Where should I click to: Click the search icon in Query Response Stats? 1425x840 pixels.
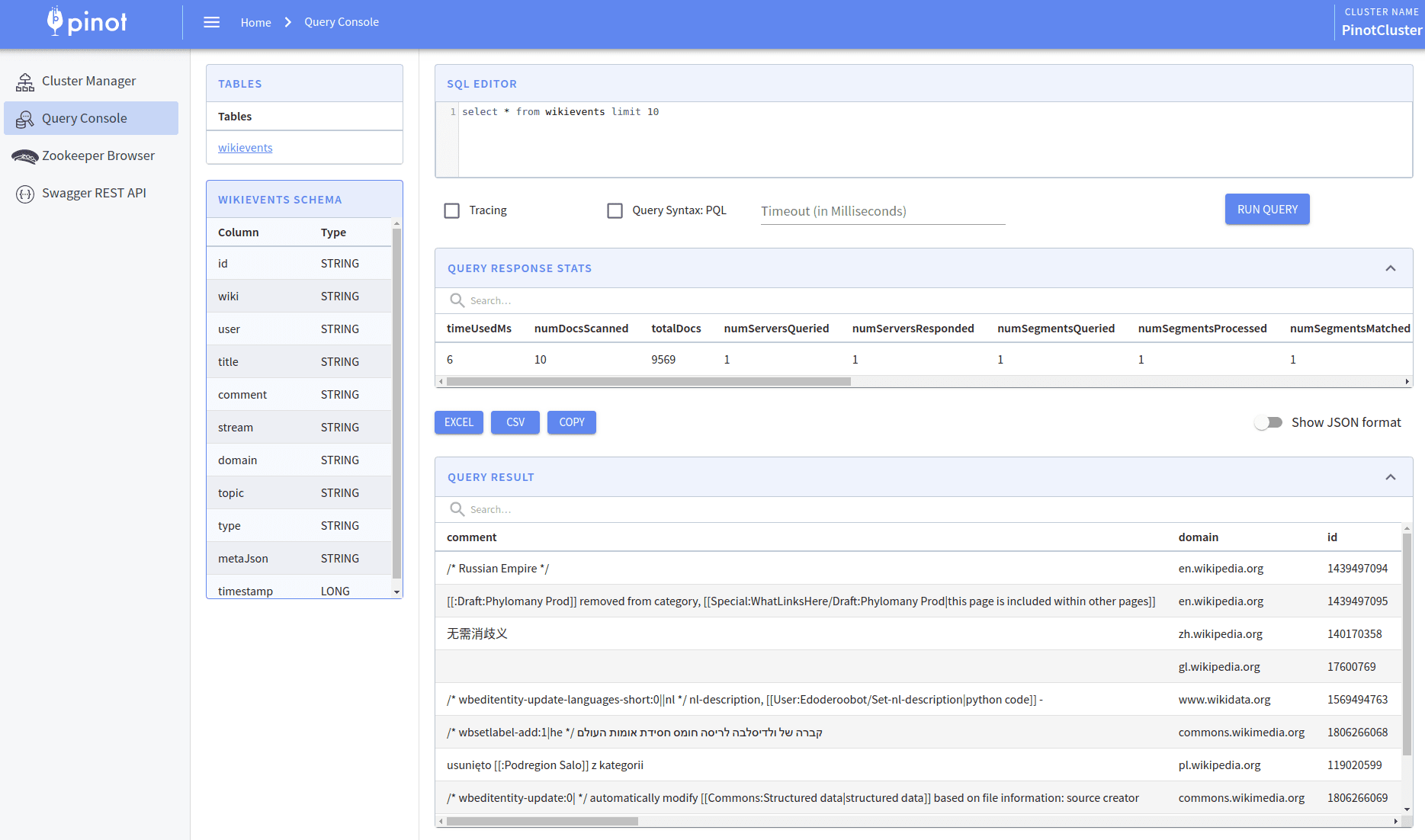[457, 300]
